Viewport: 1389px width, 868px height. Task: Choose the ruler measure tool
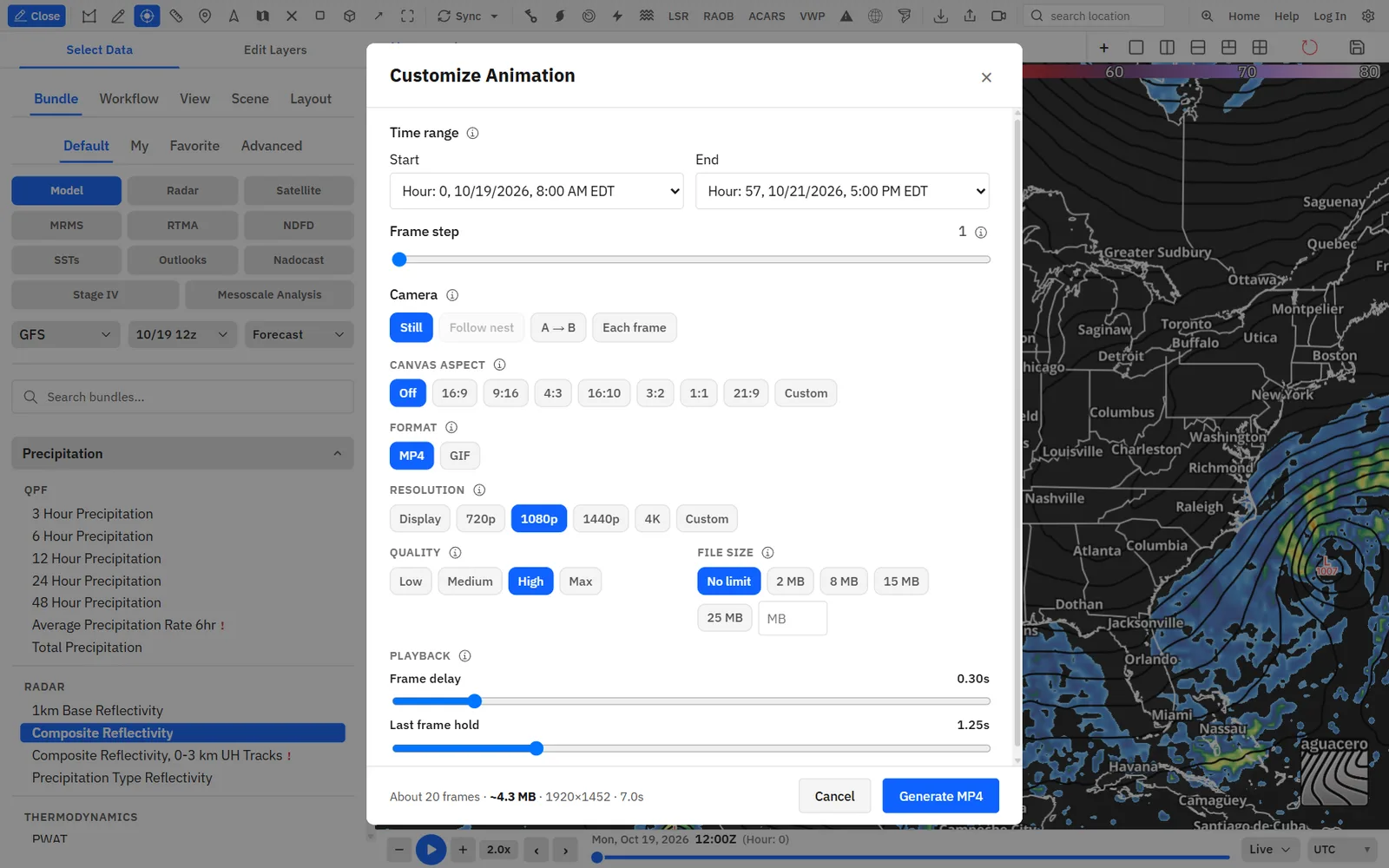click(x=176, y=16)
